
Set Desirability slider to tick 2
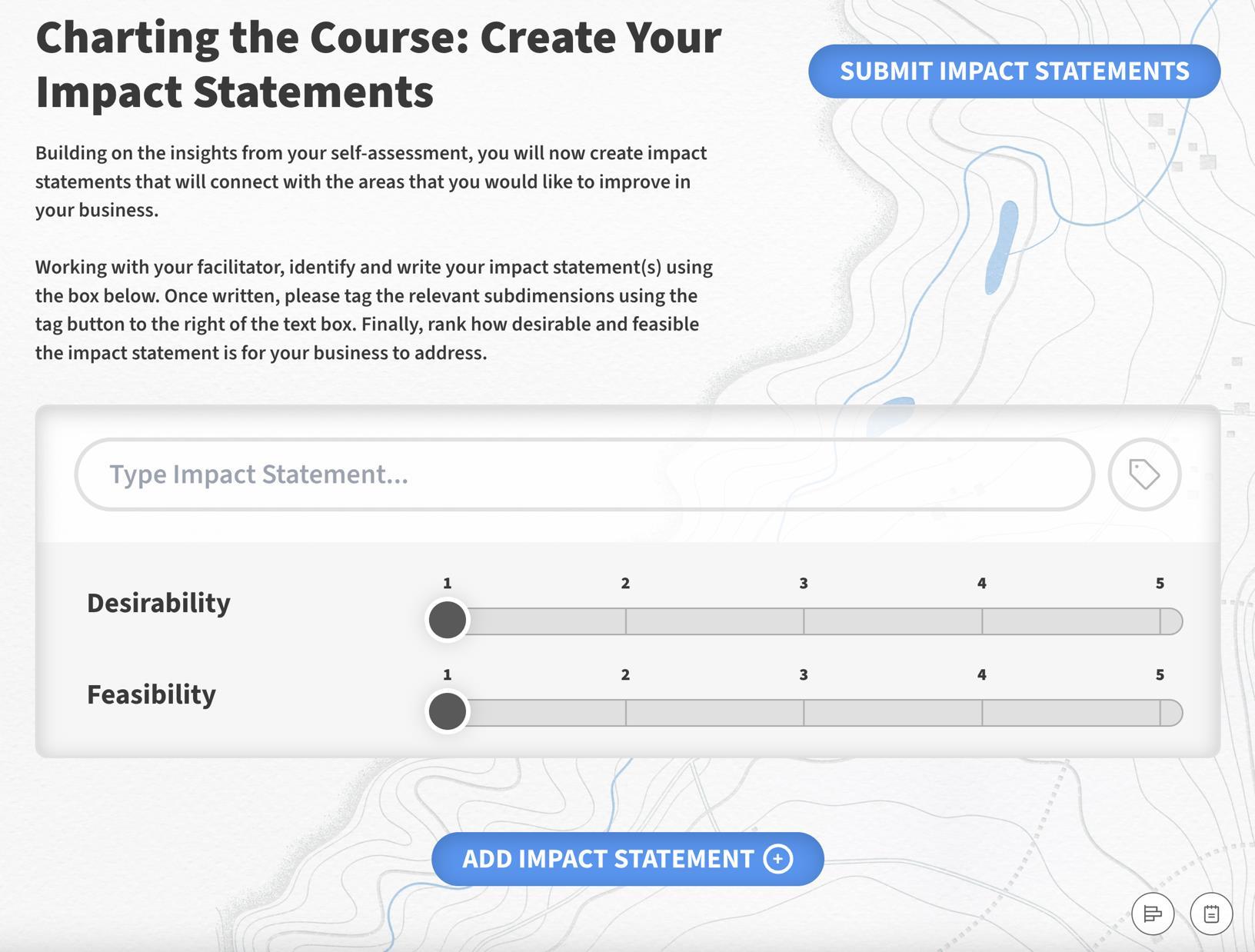[x=626, y=621]
